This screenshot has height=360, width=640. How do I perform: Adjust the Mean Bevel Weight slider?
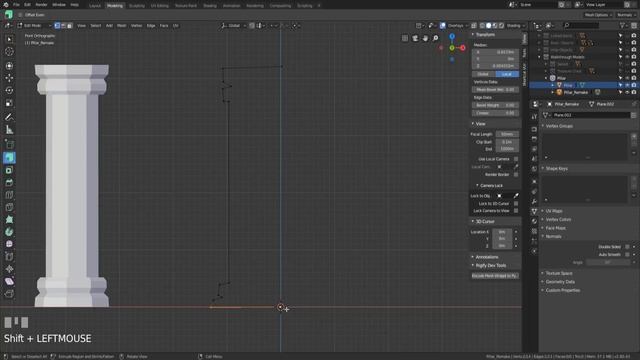(x=495, y=89)
